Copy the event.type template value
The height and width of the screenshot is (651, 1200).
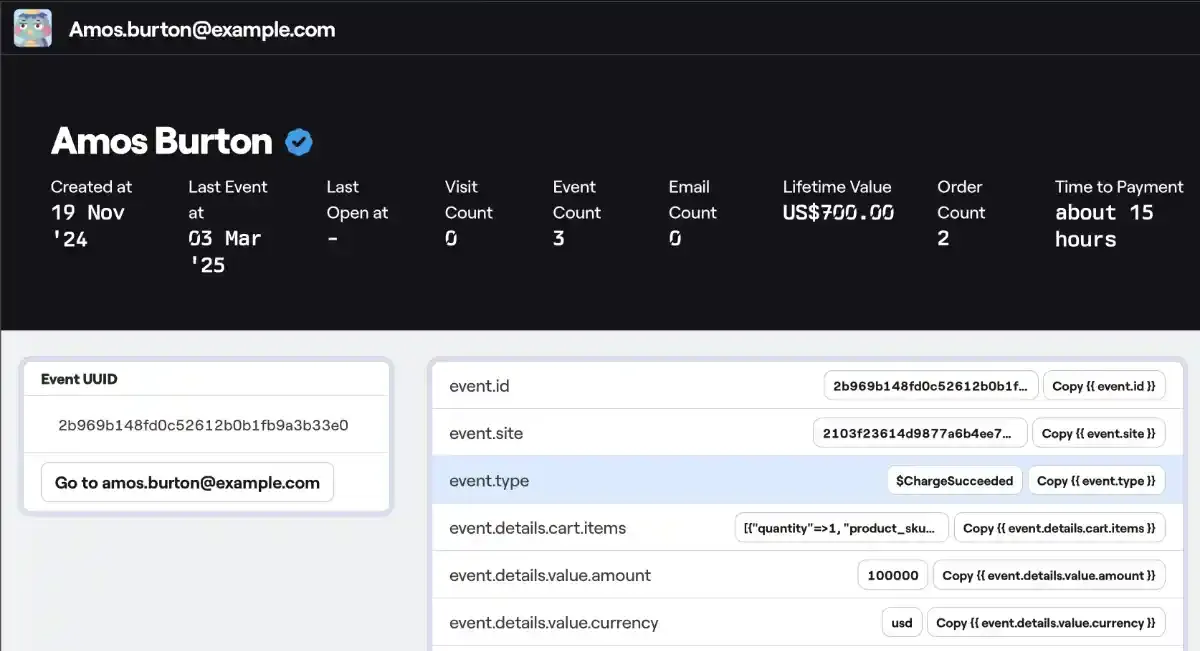coord(1096,480)
